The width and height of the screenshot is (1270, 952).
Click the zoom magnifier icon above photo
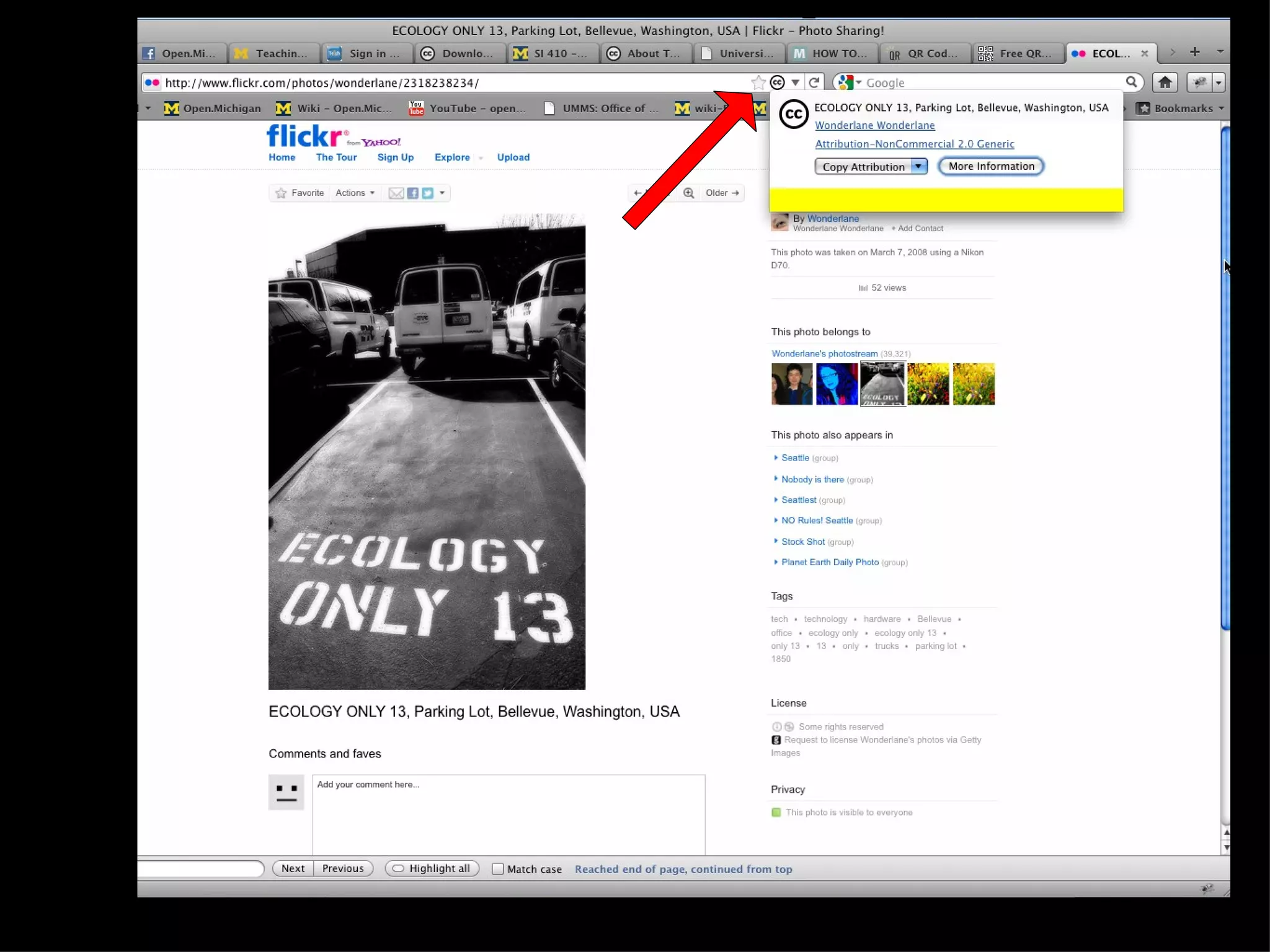coord(688,193)
